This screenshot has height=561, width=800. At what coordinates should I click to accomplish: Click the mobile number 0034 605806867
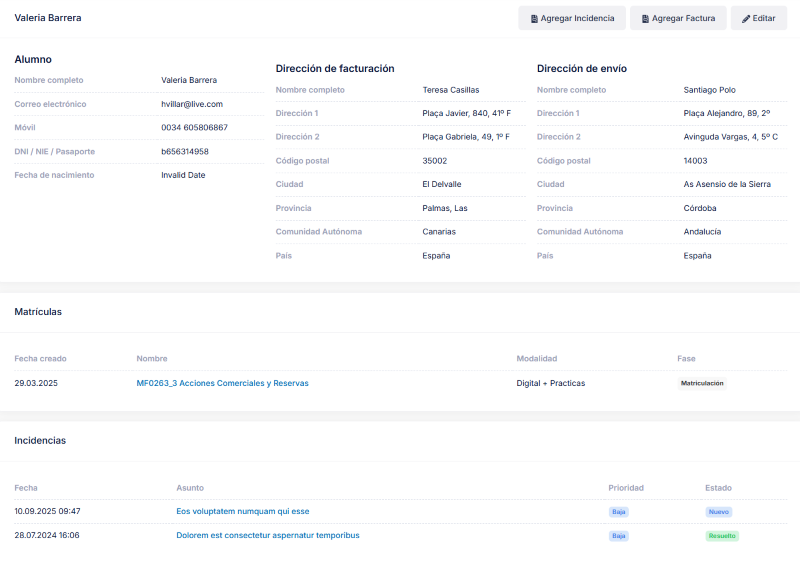coord(194,128)
